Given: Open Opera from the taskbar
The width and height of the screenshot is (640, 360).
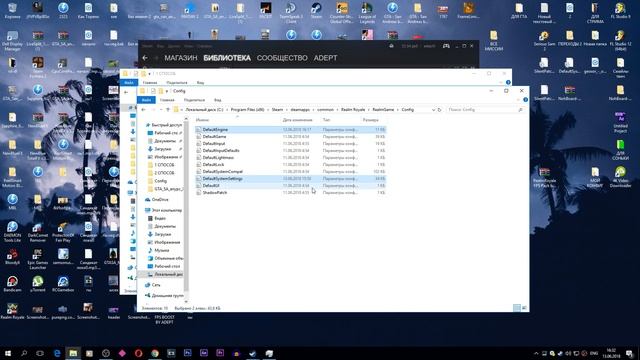Looking at the screenshot, I should pos(138,353).
